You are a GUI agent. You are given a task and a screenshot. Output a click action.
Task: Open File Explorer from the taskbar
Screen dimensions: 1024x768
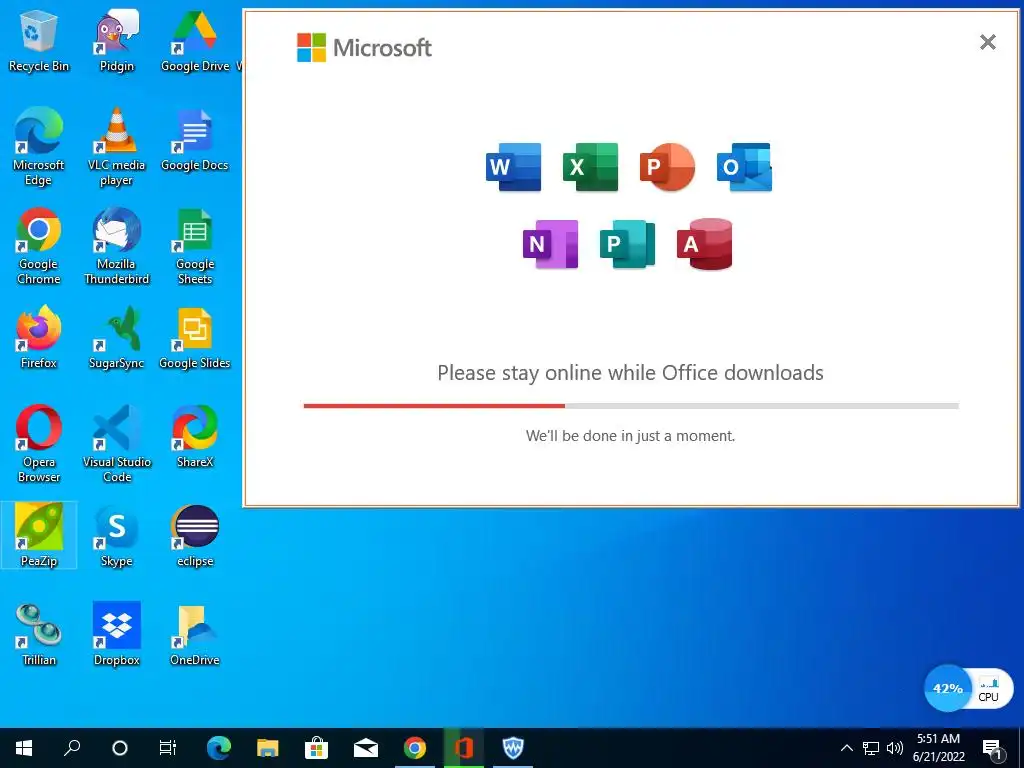[267, 748]
